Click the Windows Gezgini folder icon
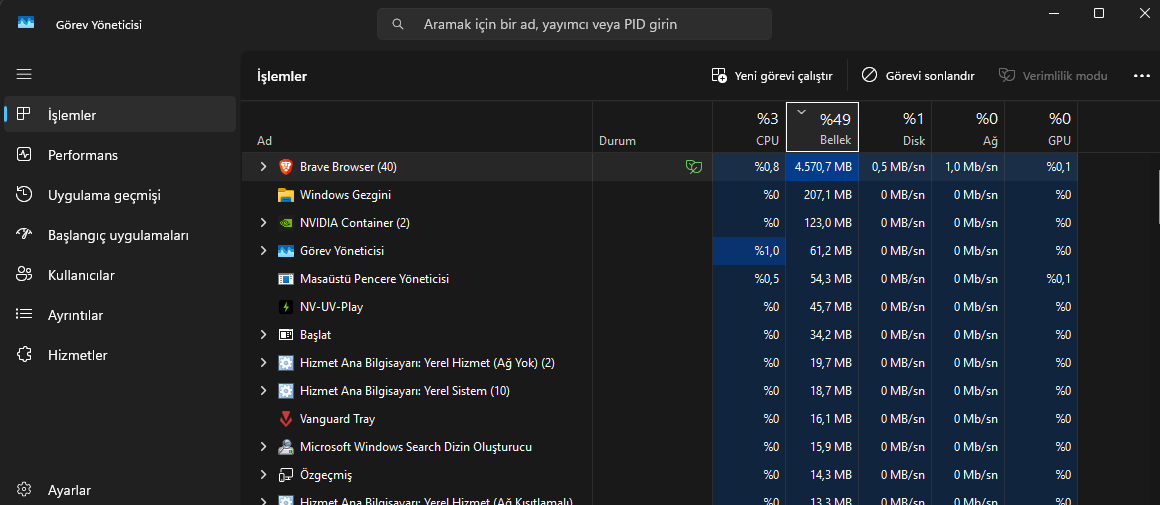The width and height of the screenshot is (1160, 505). click(x=286, y=195)
